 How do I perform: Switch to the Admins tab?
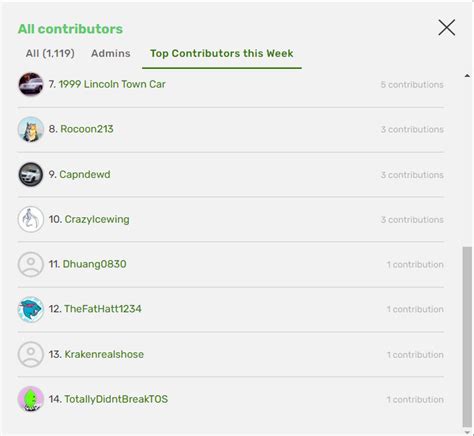pos(111,53)
